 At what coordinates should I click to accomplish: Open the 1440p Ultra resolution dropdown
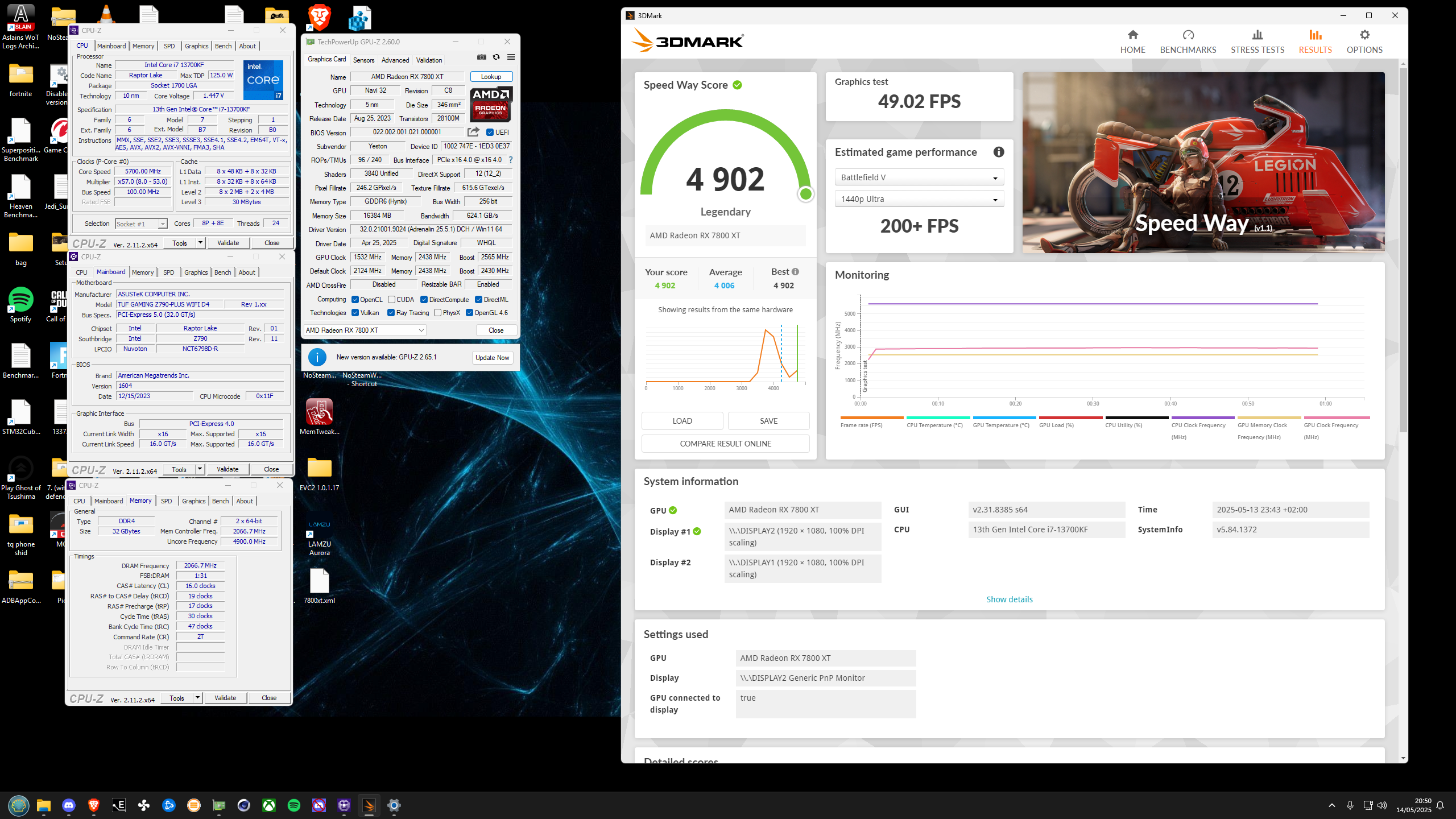tap(919, 199)
